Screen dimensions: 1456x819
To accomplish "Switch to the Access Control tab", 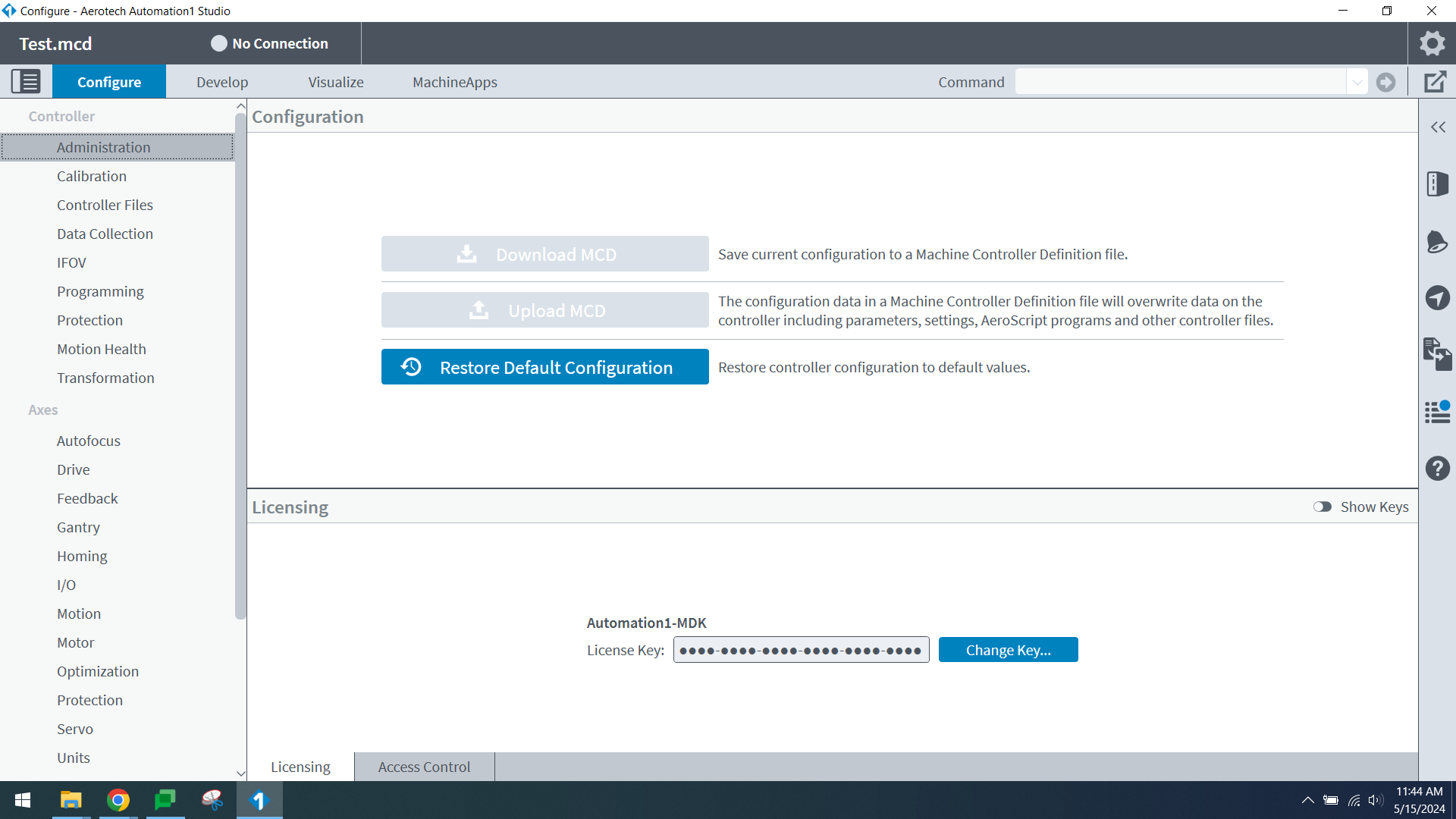I will (x=424, y=767).
